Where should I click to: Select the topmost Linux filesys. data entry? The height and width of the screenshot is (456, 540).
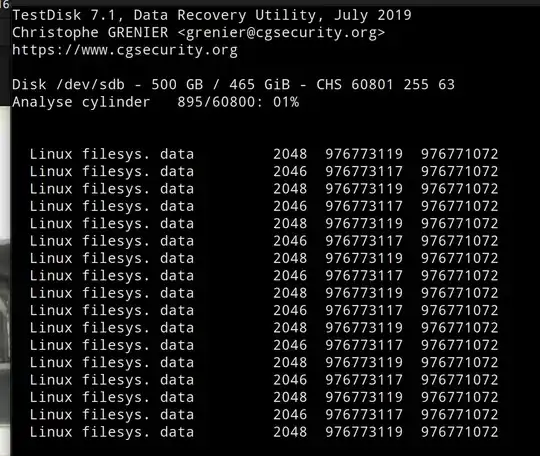point(264,154)
